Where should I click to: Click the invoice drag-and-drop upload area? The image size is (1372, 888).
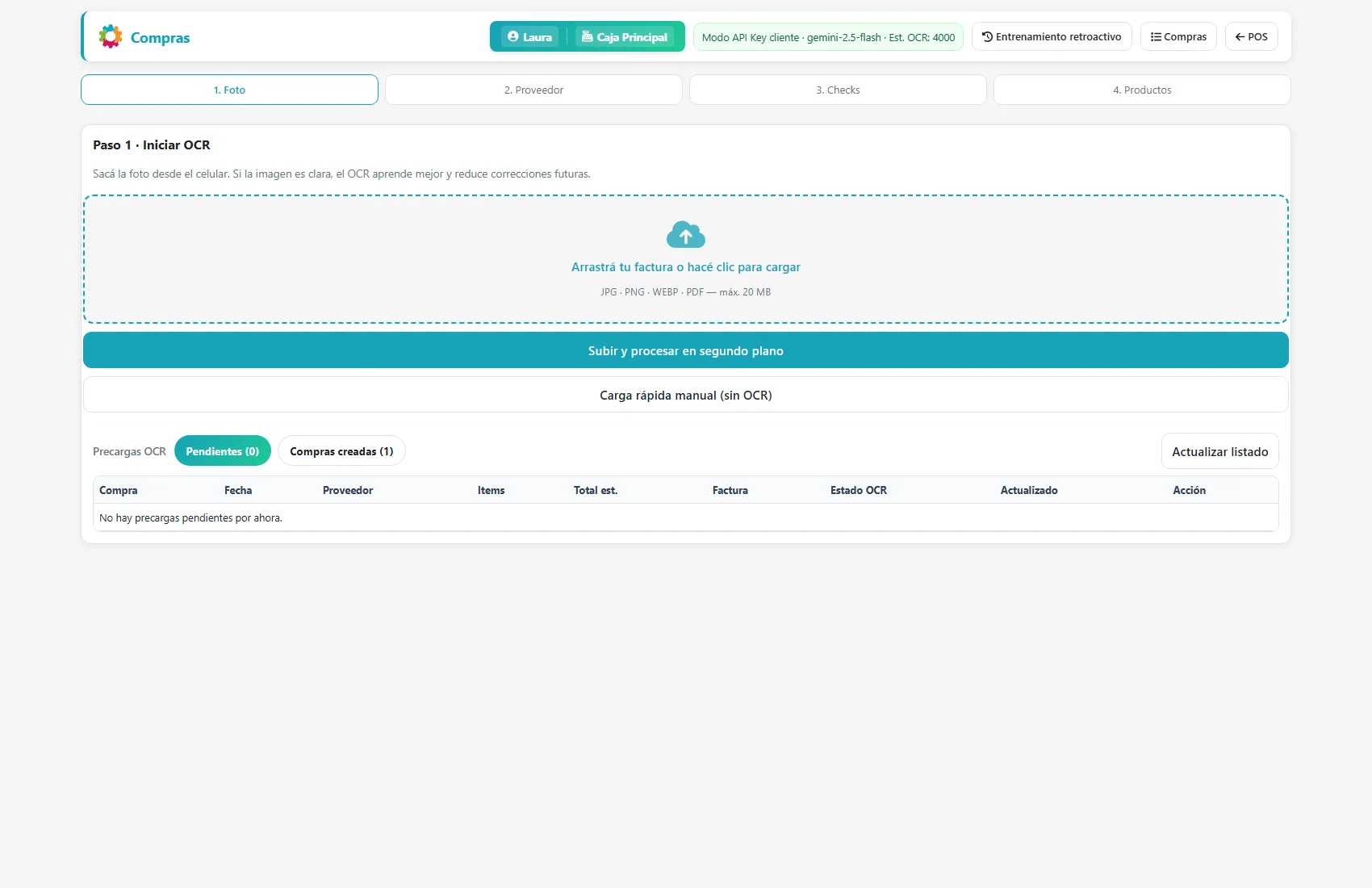coord(686,259)
